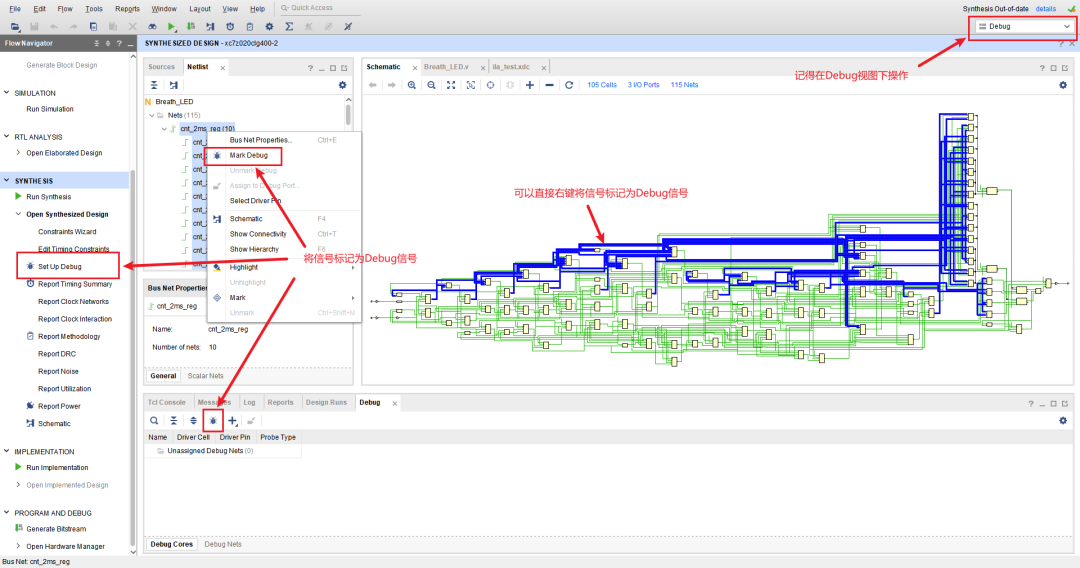Collapse the Nets (115) tree node
The width and height of the screenshot is (1080, 568).
[x=152, y=115]
